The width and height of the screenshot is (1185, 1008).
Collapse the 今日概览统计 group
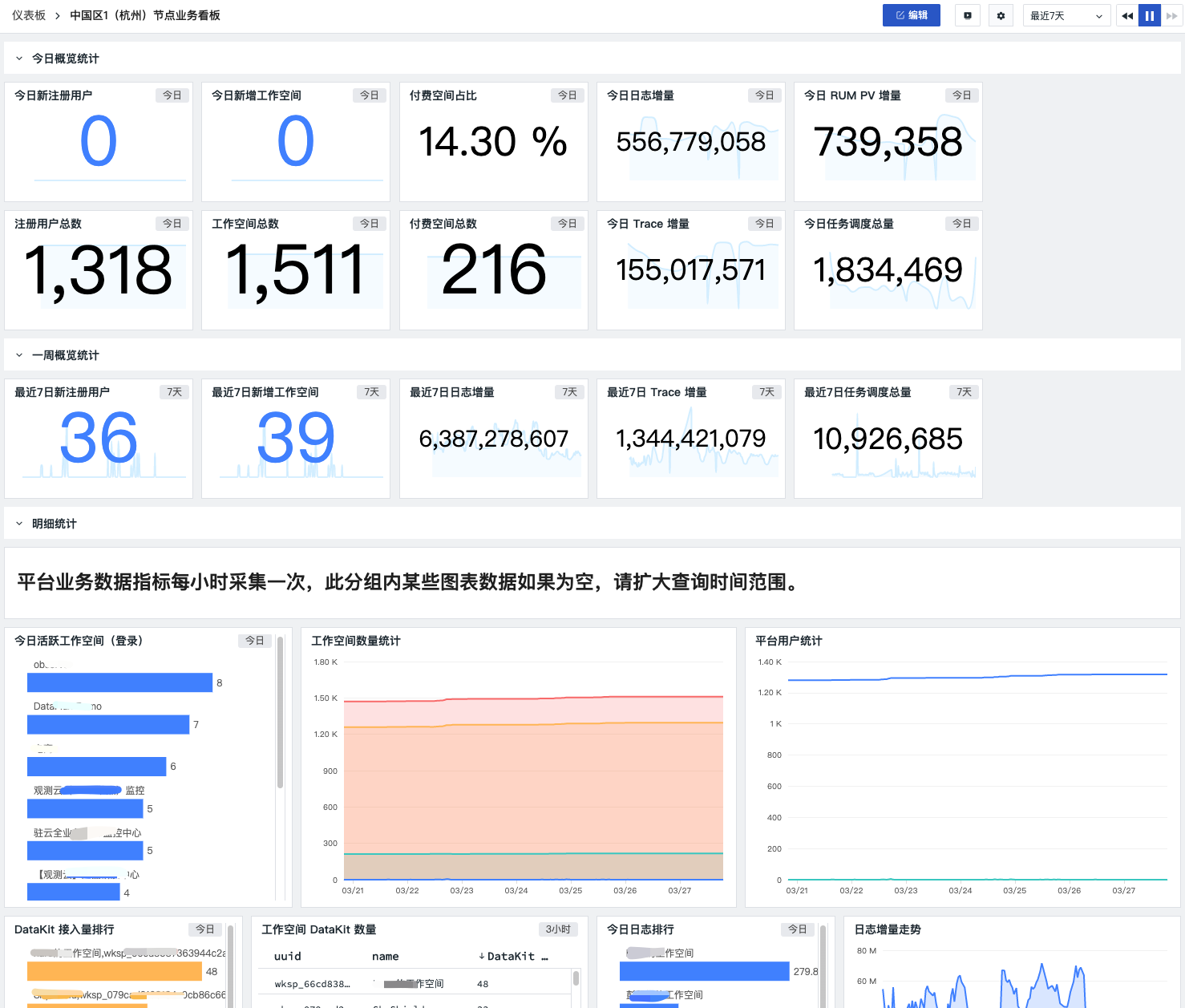(19, 59)
